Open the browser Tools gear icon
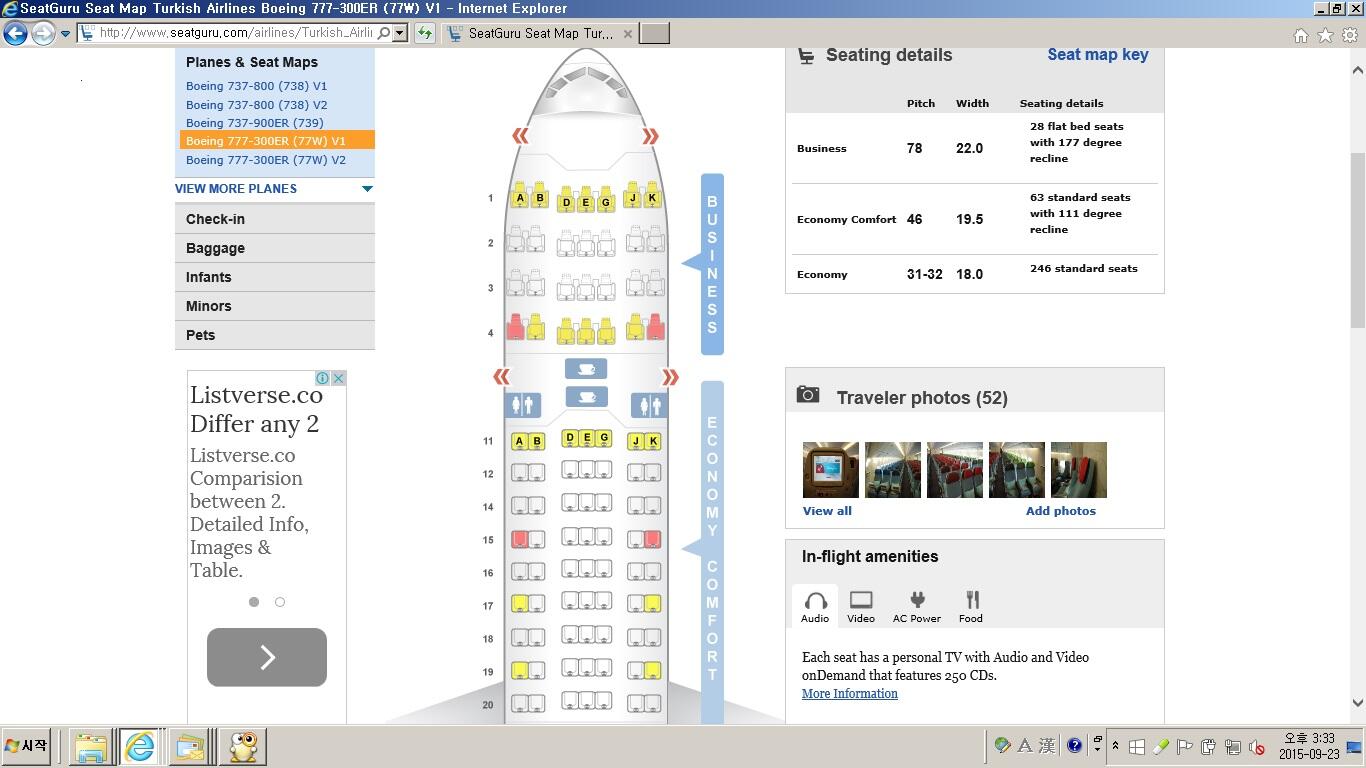This screenshot has width=1366, height=768. tap(1350, 35)
